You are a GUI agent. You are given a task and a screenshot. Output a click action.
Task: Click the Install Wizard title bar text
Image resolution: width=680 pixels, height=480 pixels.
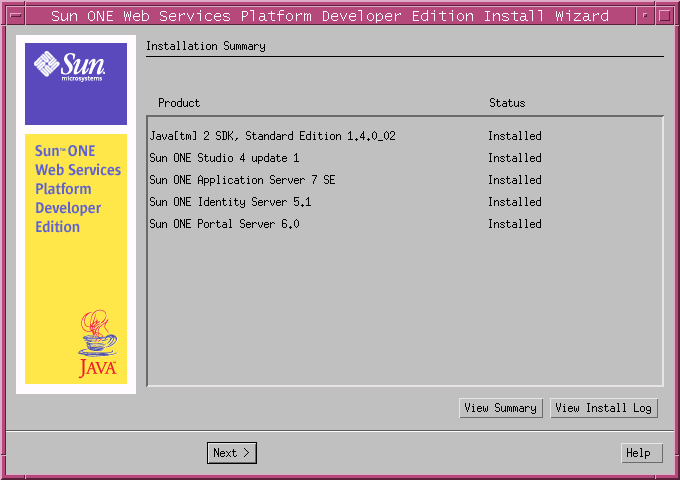(330, 16)
